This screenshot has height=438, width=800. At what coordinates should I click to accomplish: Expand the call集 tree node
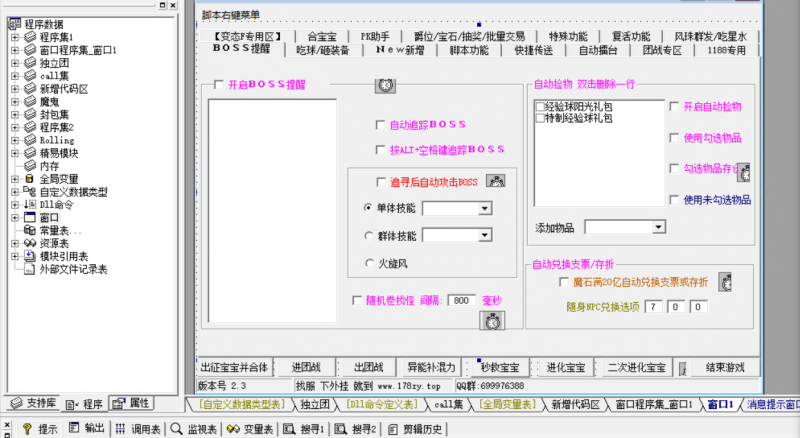pos(15,76)
